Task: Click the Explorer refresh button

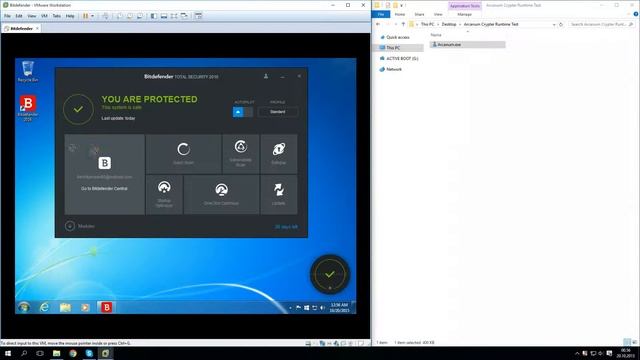Action: tap(561, 24)
